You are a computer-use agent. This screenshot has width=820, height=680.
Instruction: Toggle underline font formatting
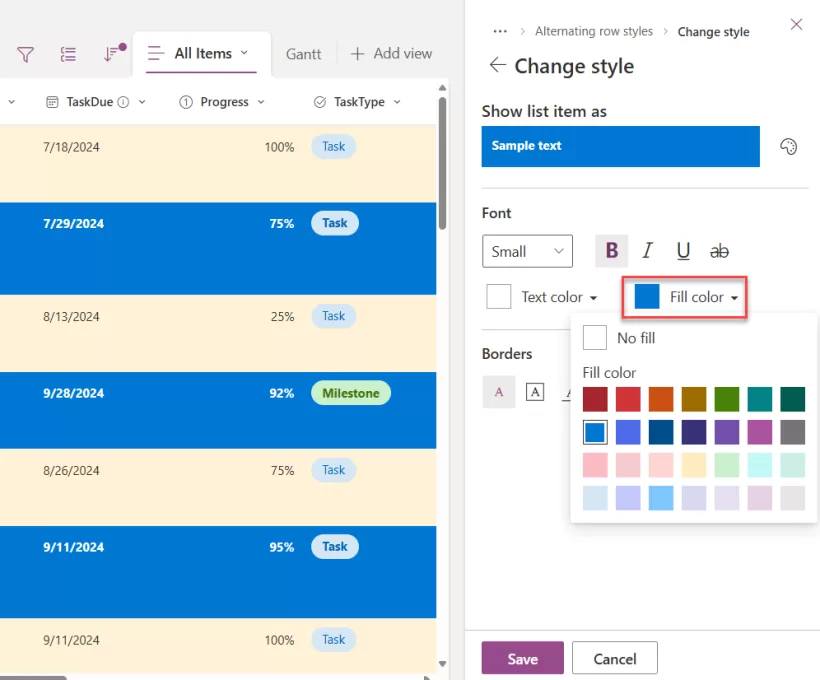(x=683, y=251)
